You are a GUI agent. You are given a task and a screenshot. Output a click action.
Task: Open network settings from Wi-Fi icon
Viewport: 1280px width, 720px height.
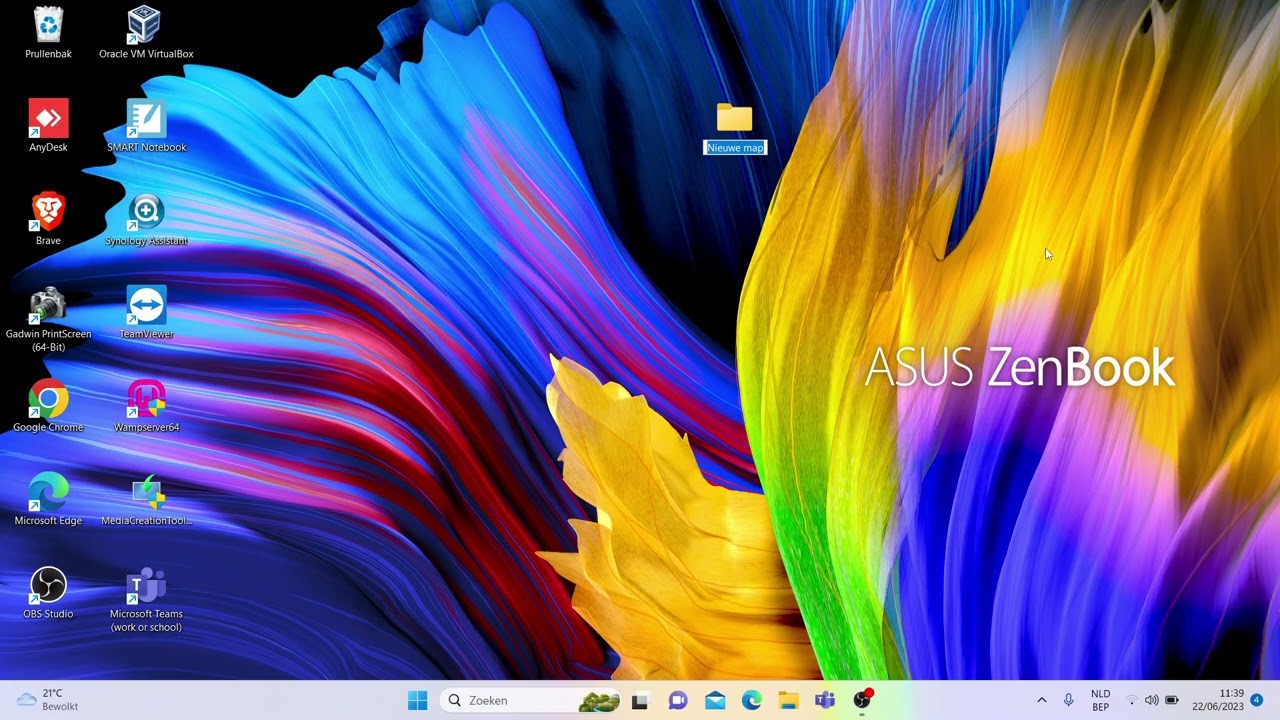[1131, 700]
